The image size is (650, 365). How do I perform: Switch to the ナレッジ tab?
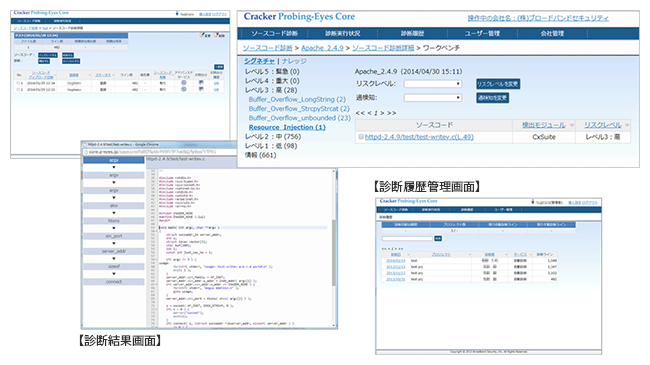(294, 61)
